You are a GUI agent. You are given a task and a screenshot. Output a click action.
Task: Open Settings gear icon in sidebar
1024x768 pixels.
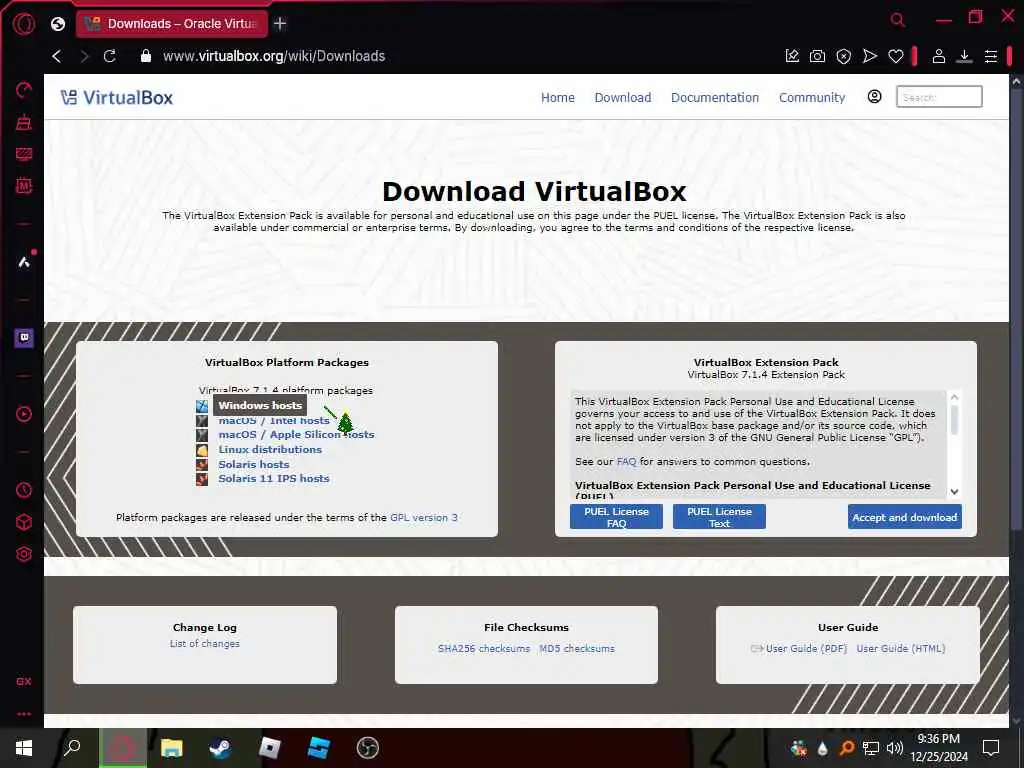(24, 554)
